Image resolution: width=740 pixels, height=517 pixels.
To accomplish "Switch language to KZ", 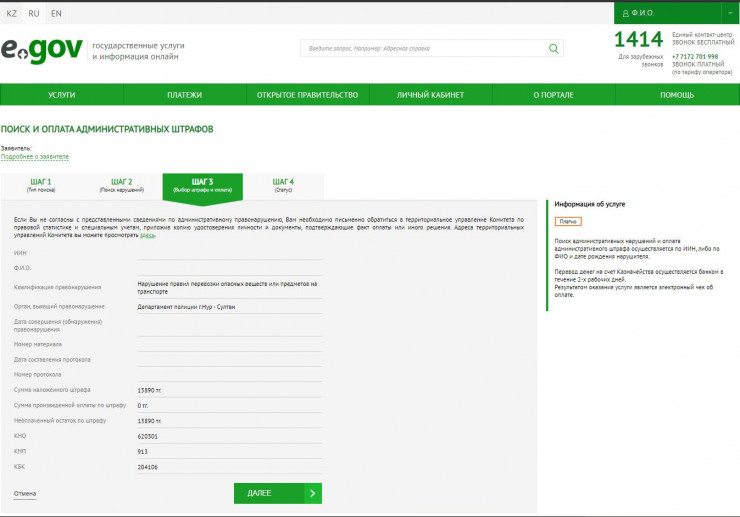I will point(12,13).
